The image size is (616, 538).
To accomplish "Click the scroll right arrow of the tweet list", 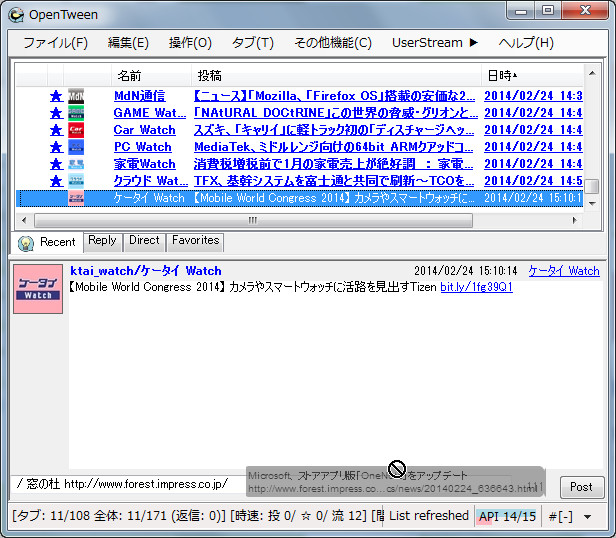I will pos(575,220).
